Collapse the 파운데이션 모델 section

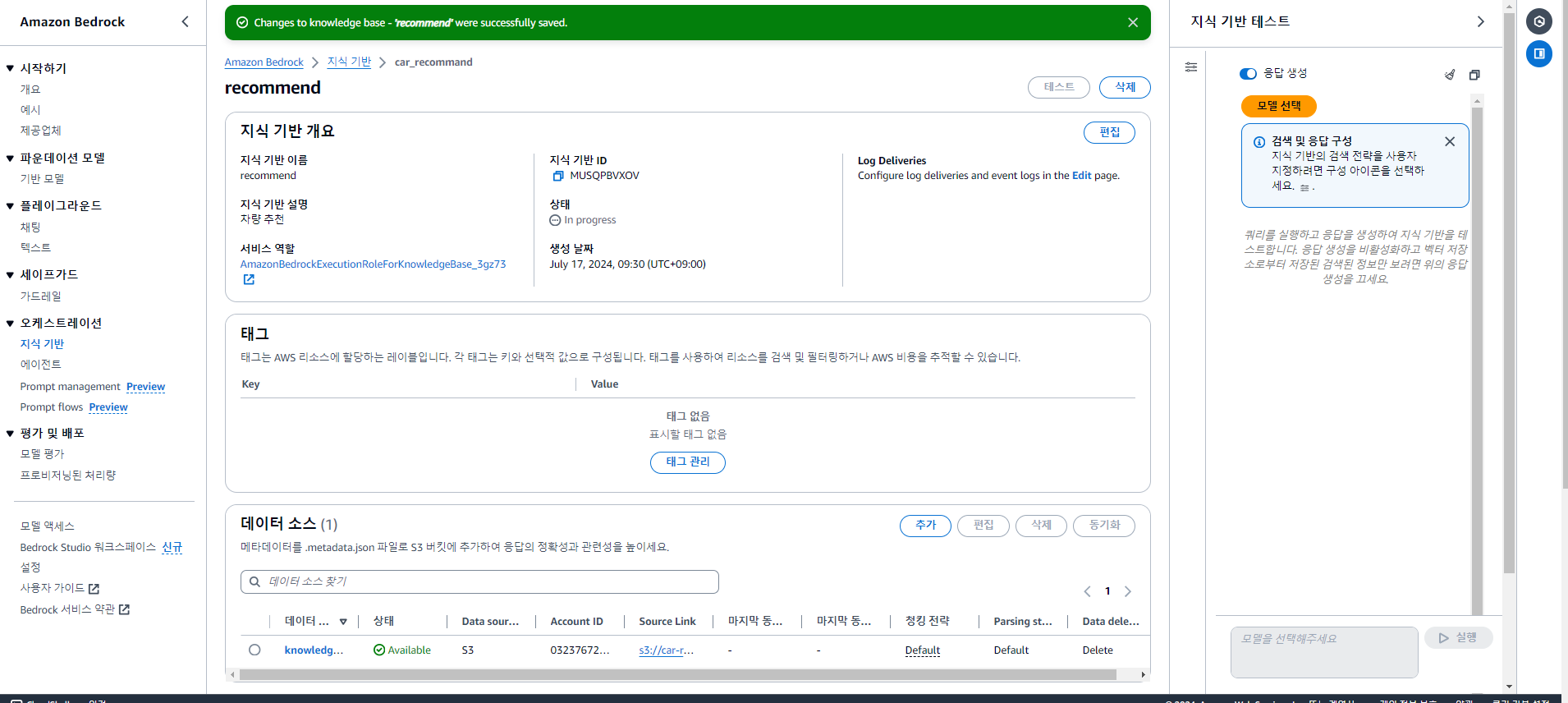(10, 158)
